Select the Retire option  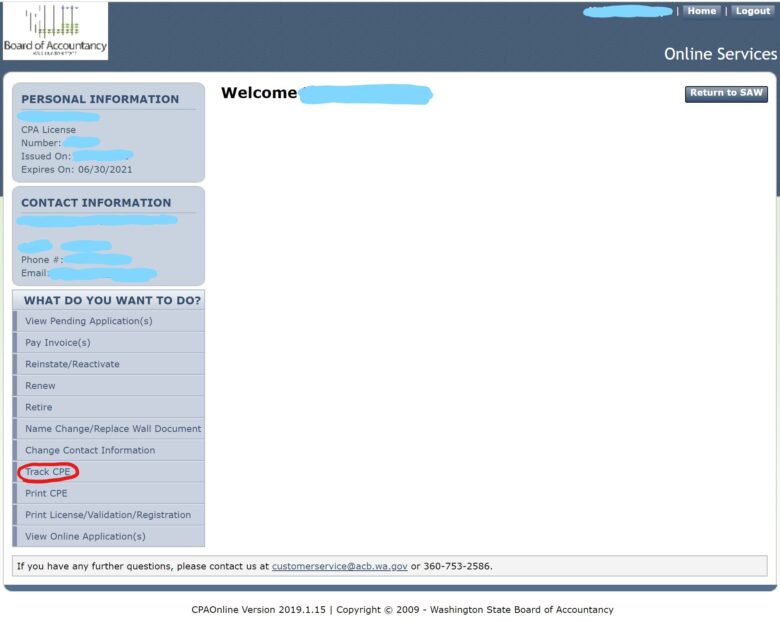[108, 407]
